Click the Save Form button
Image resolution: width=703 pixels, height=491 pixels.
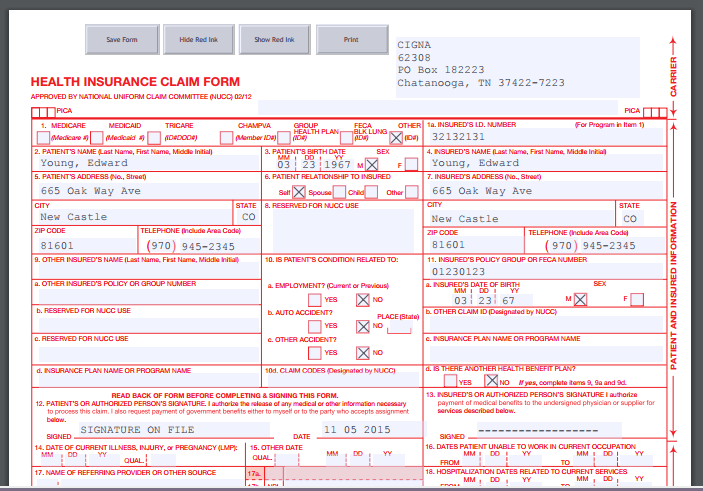pyautogui.click(x=122, y=40)
